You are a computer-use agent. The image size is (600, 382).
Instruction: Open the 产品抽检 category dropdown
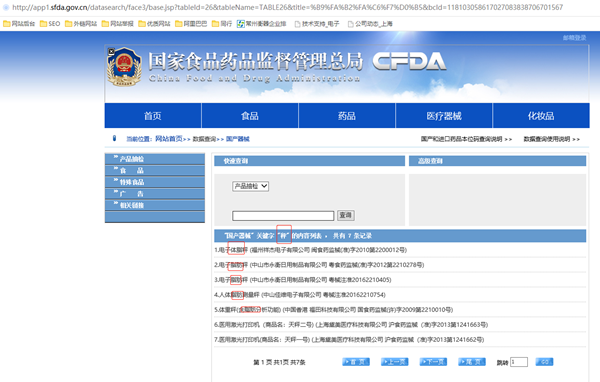pyautogui.click(x=250, y=186)
